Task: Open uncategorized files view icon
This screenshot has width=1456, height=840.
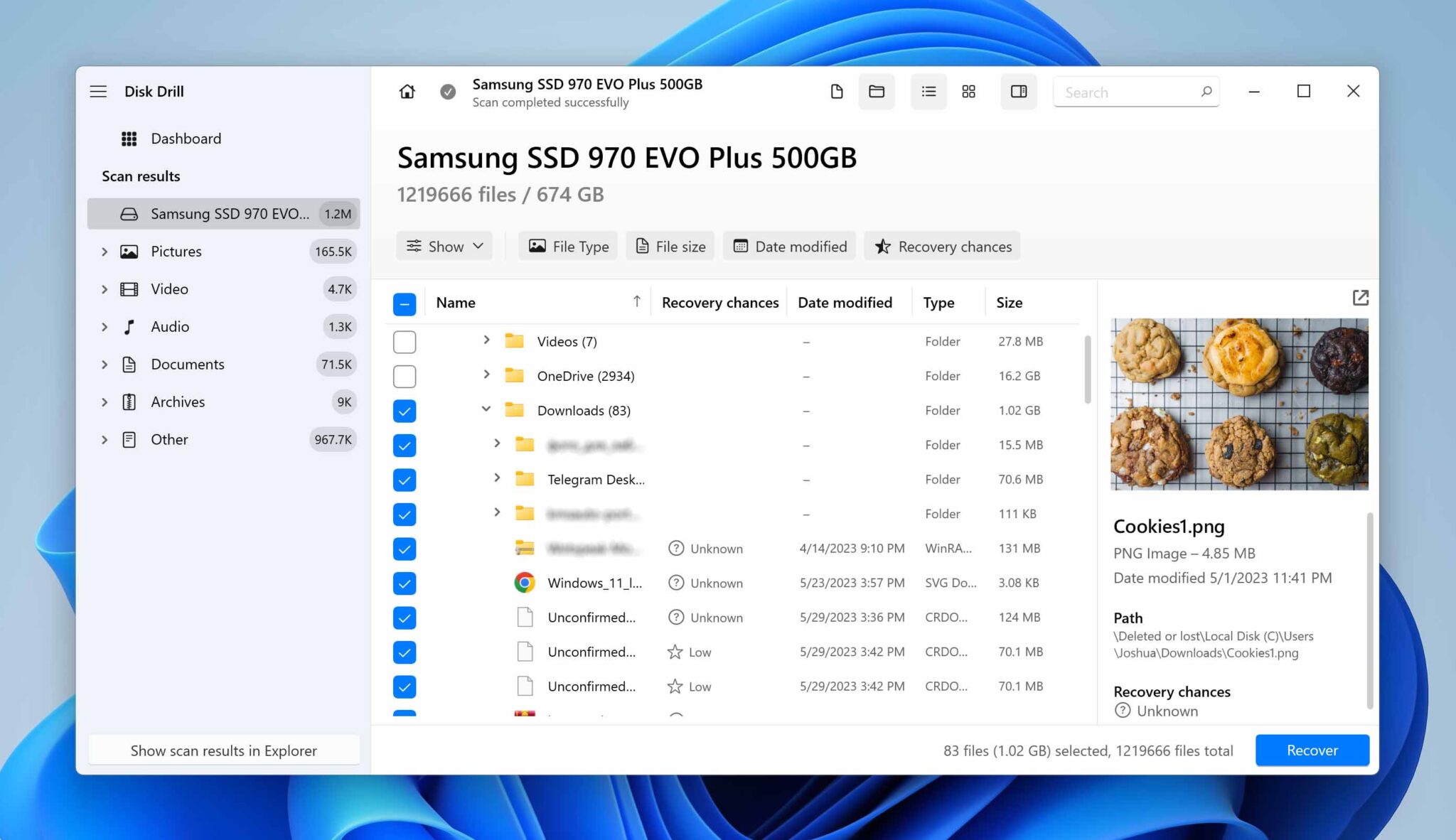Action: 836,92
